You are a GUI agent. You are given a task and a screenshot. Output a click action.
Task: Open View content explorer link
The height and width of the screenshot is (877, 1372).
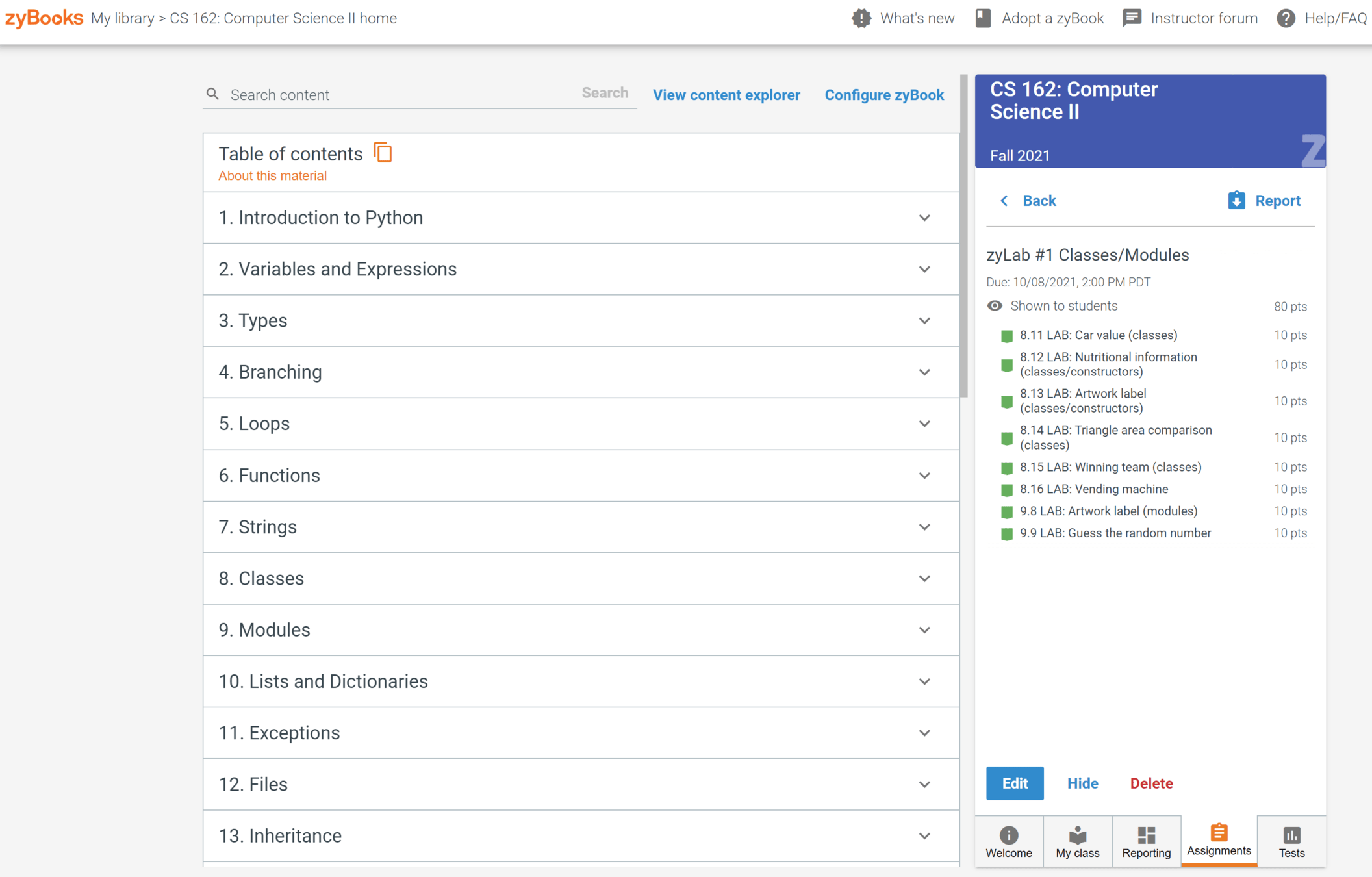pyautogui.click(x=726, y=95)
